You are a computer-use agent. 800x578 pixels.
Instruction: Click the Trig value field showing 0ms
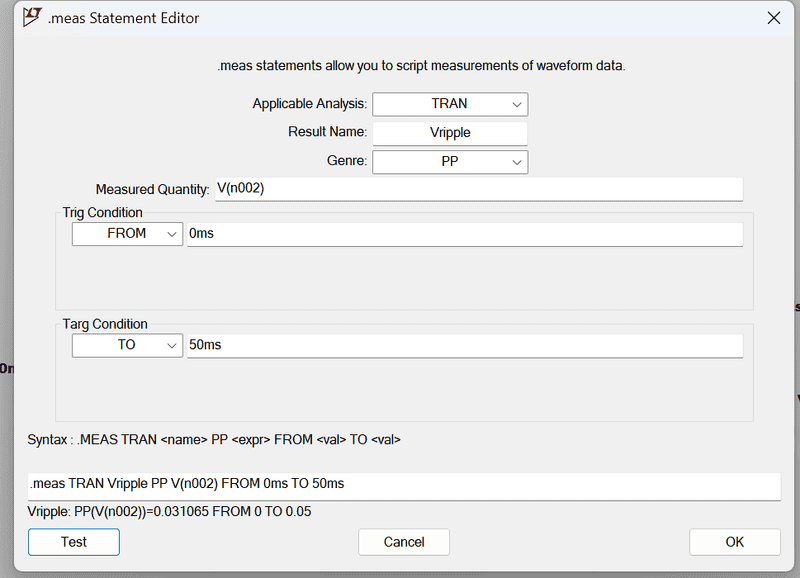(464, 234)
